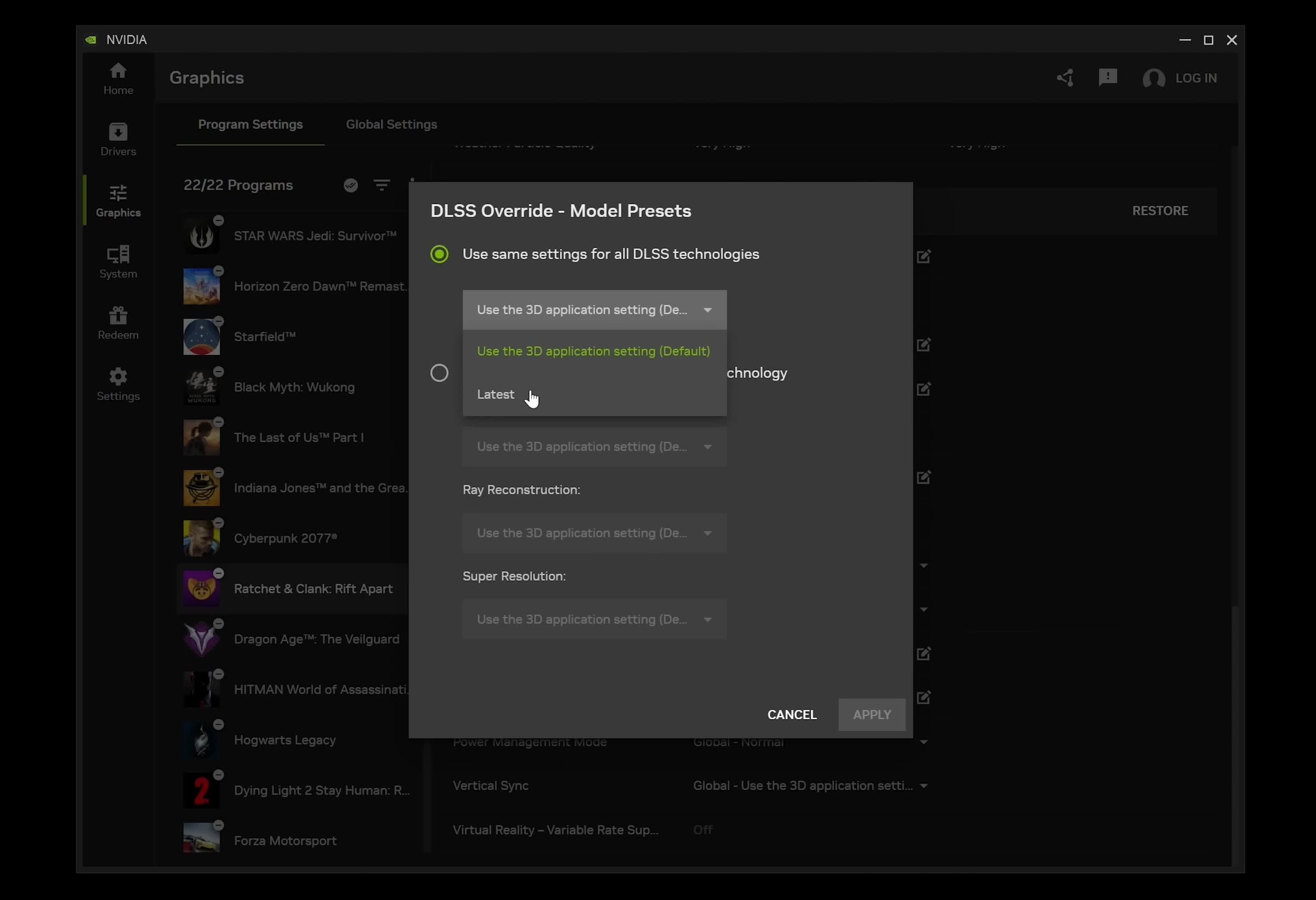
Task: Select Ratchet & Clank: Rift Apart program
Action: pyautogui.click(x=293, y=589)
